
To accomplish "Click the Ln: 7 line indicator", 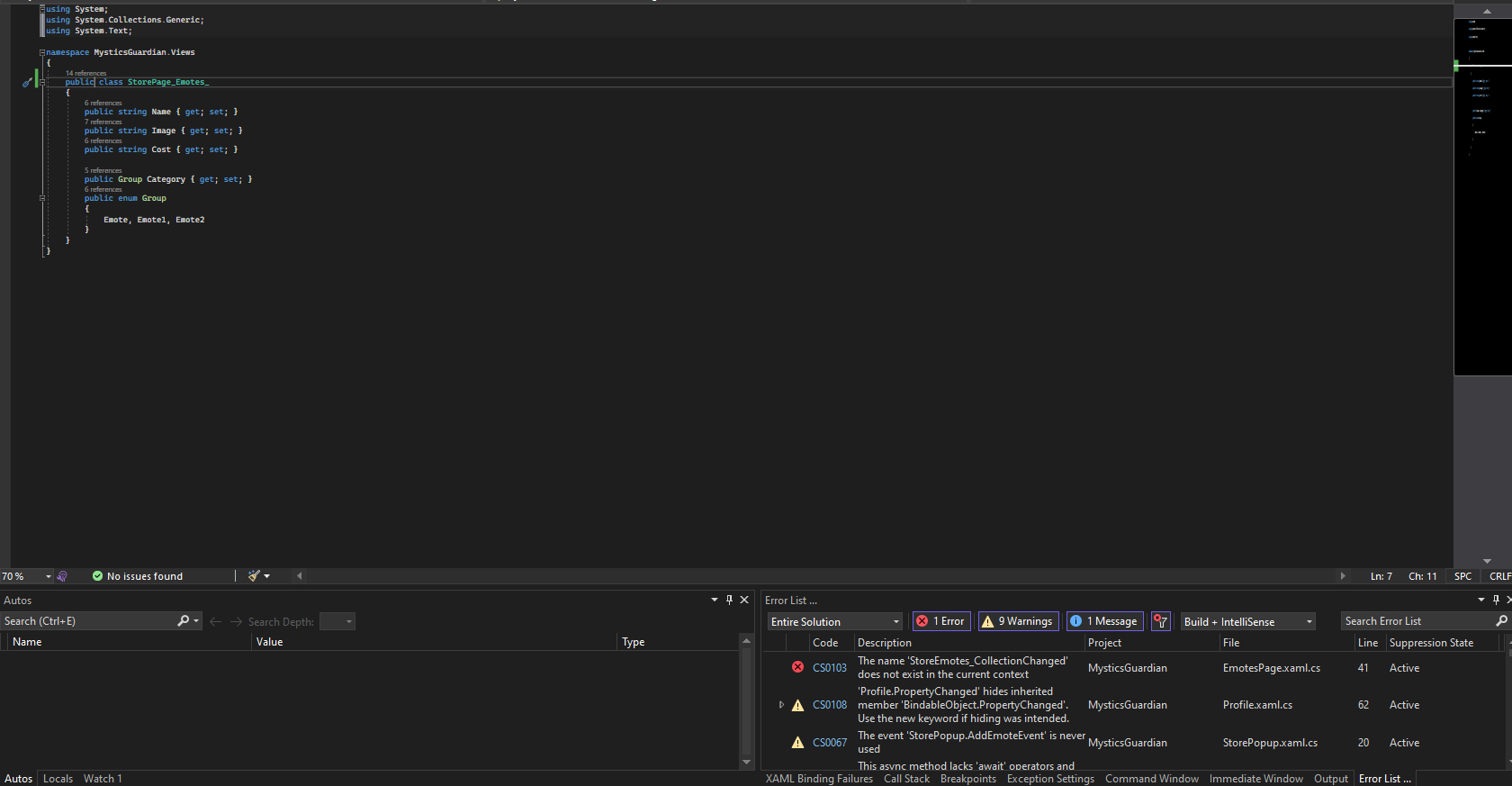I will (1381, 576).
